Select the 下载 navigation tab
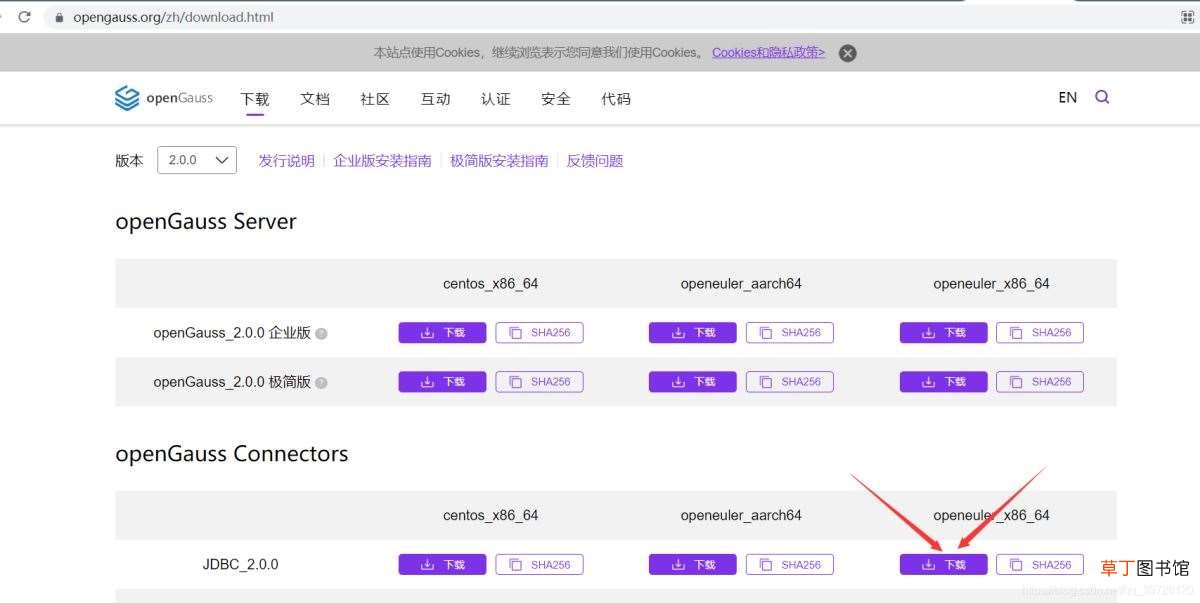The image size is (1200, 603). tap(255, 98)
